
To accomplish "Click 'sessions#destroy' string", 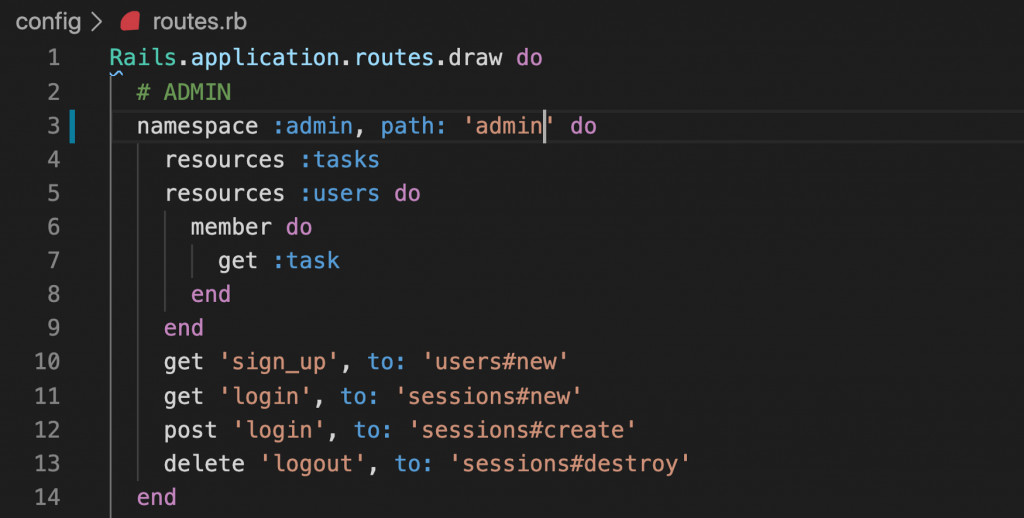I will pos(569,463).
